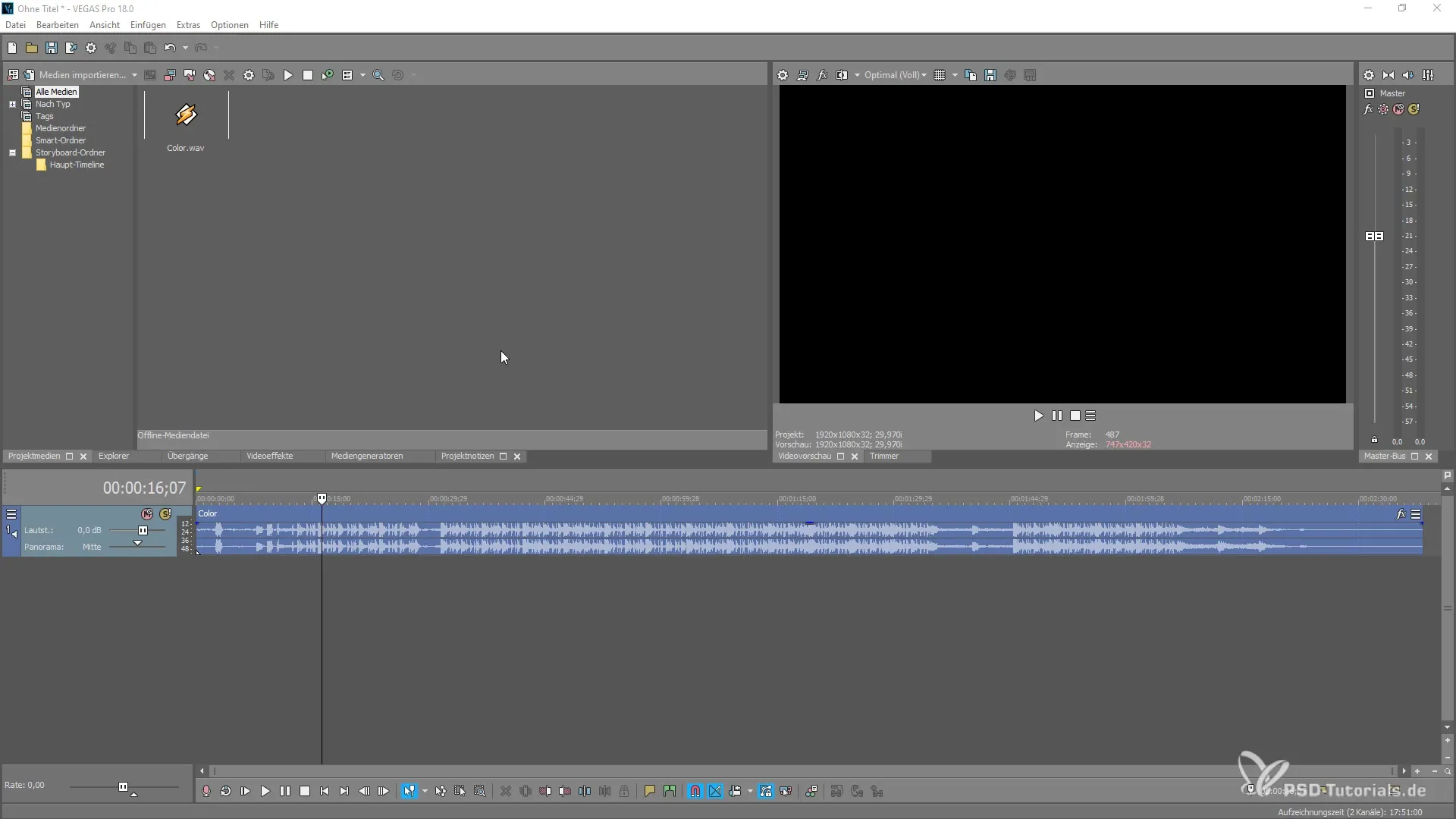Screen dimensions: 1456x819
Task: Open Master bus audio properties gear
Action: 1369,75
